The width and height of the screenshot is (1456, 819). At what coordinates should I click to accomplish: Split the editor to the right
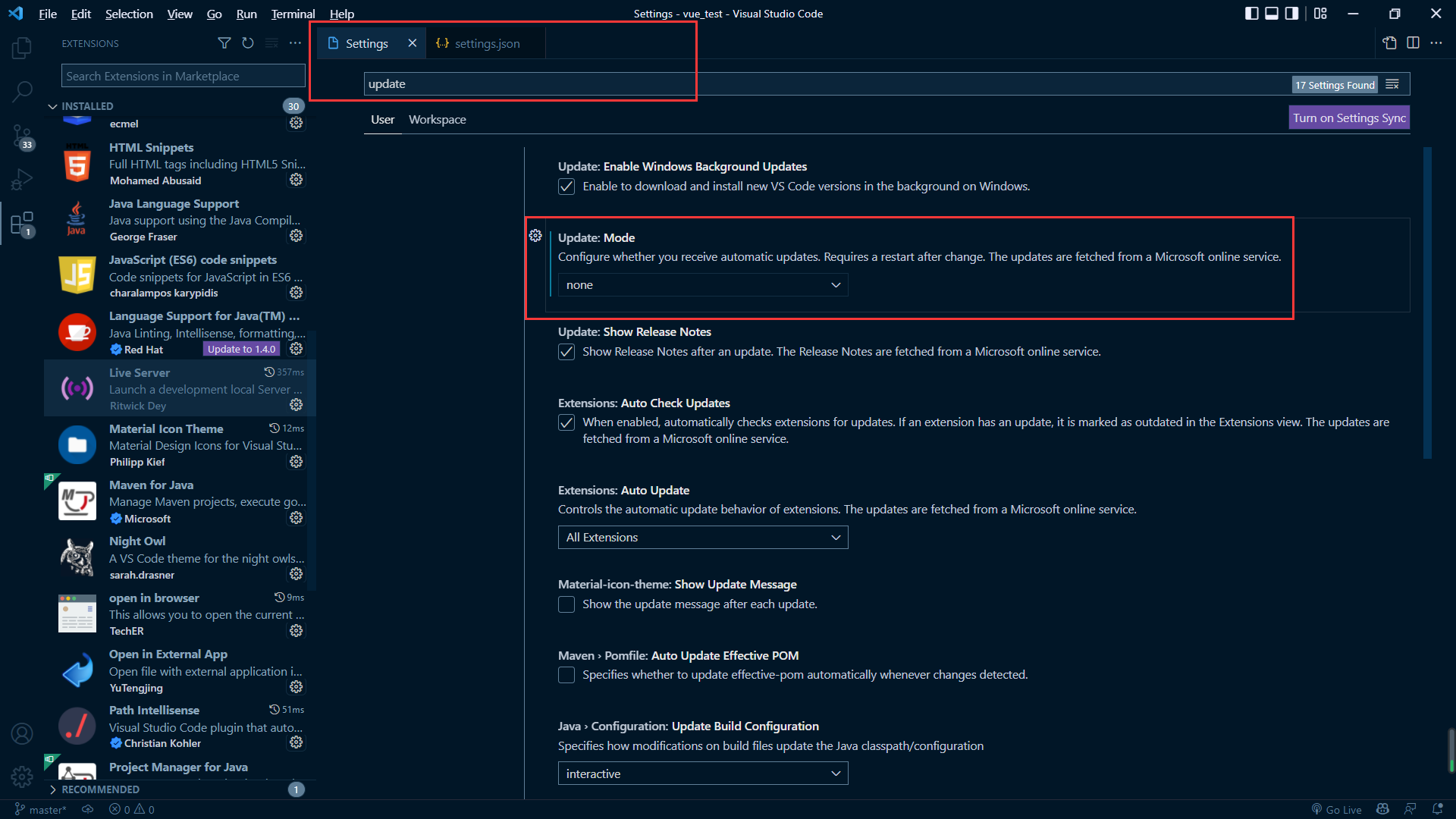pos(1413,43)
